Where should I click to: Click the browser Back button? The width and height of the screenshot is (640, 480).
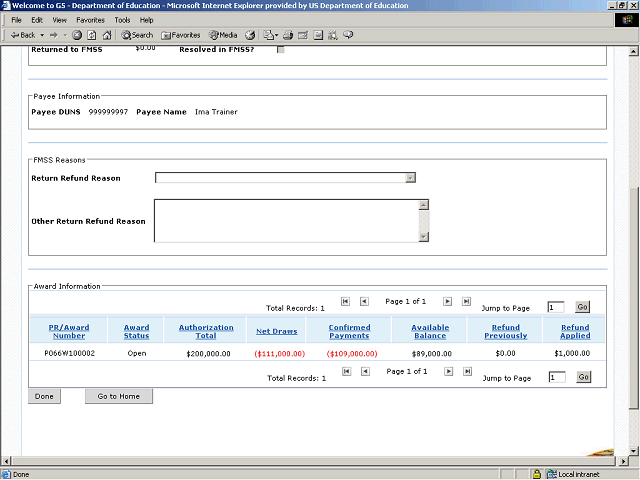pyautogui.click(x=22, y=35)
